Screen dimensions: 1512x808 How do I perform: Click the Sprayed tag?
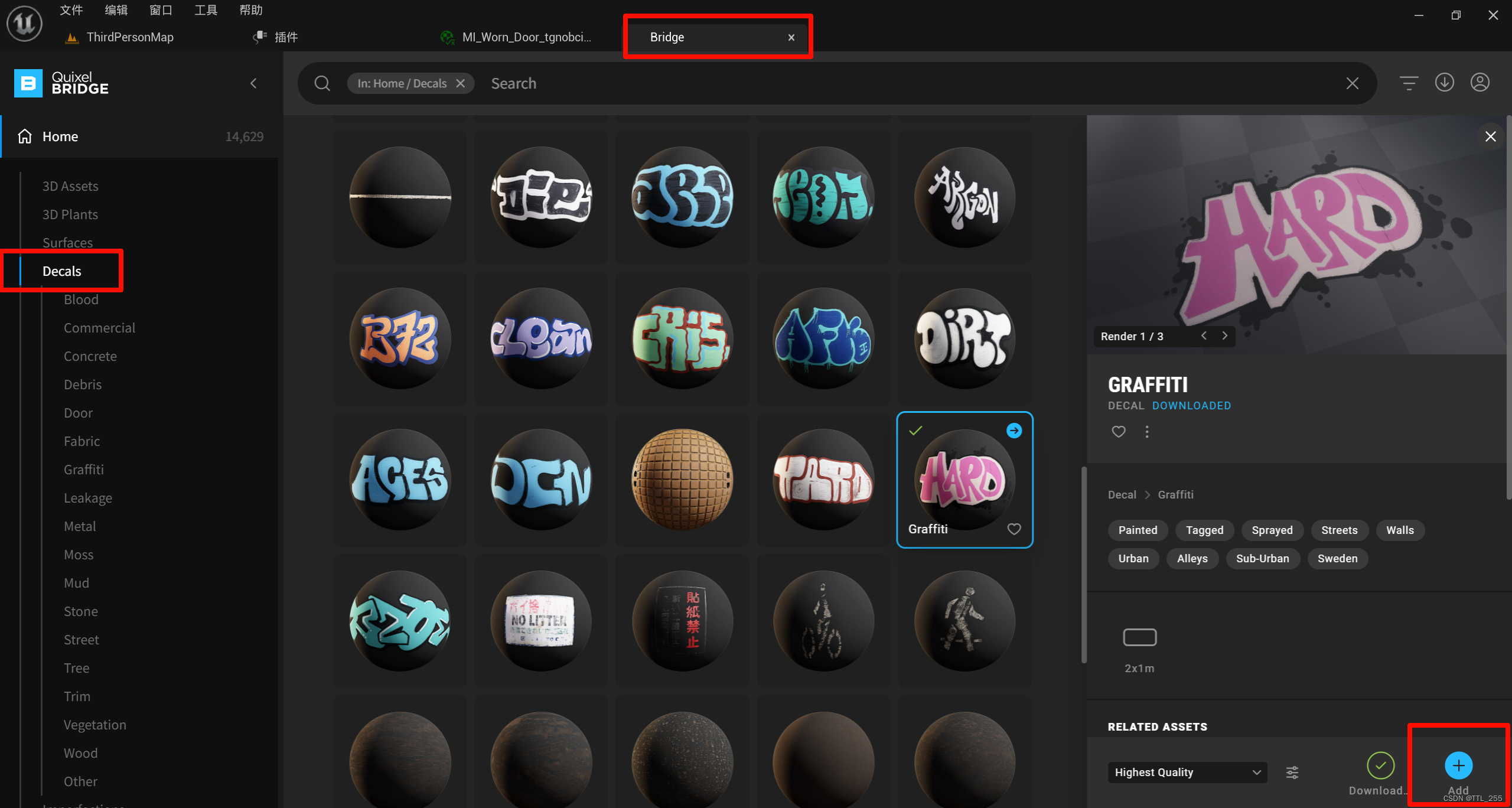tap(1272, 530)
